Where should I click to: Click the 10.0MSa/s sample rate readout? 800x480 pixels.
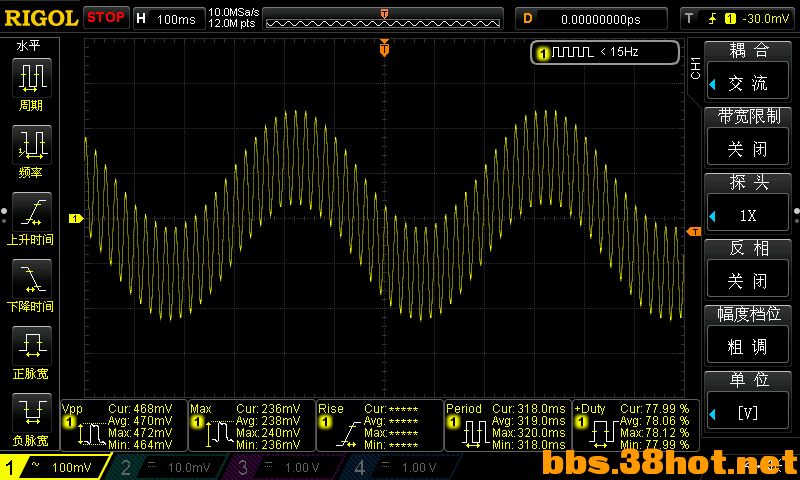tap(234, 12)
